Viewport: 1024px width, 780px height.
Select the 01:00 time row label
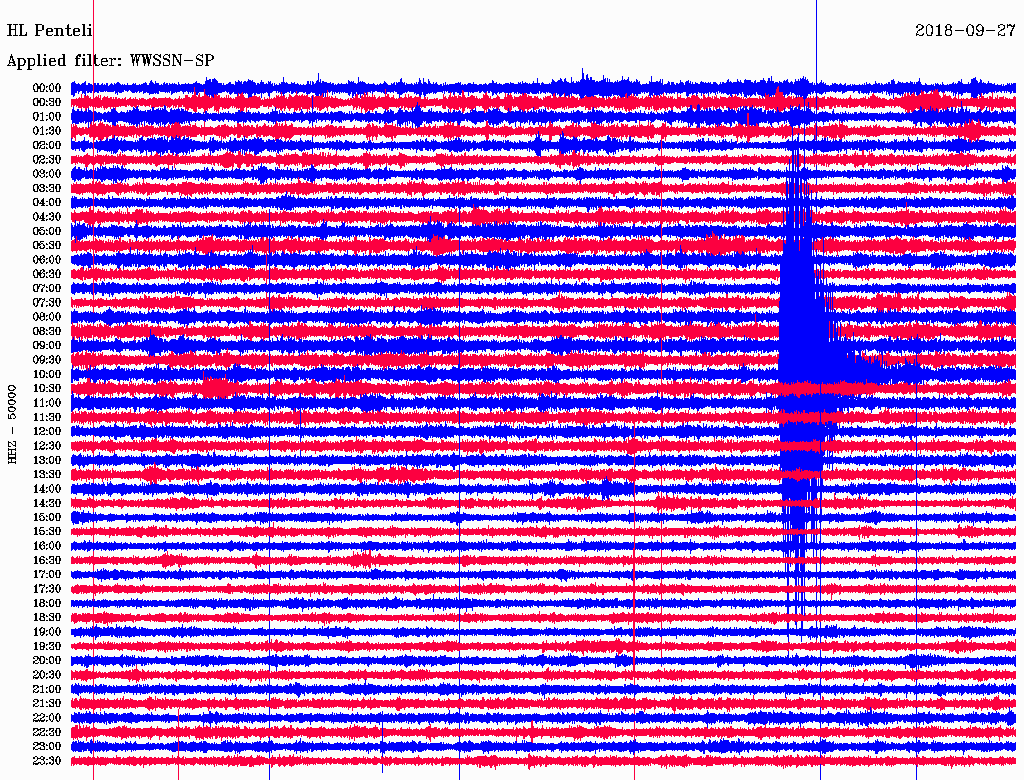(x=46, y=117)
